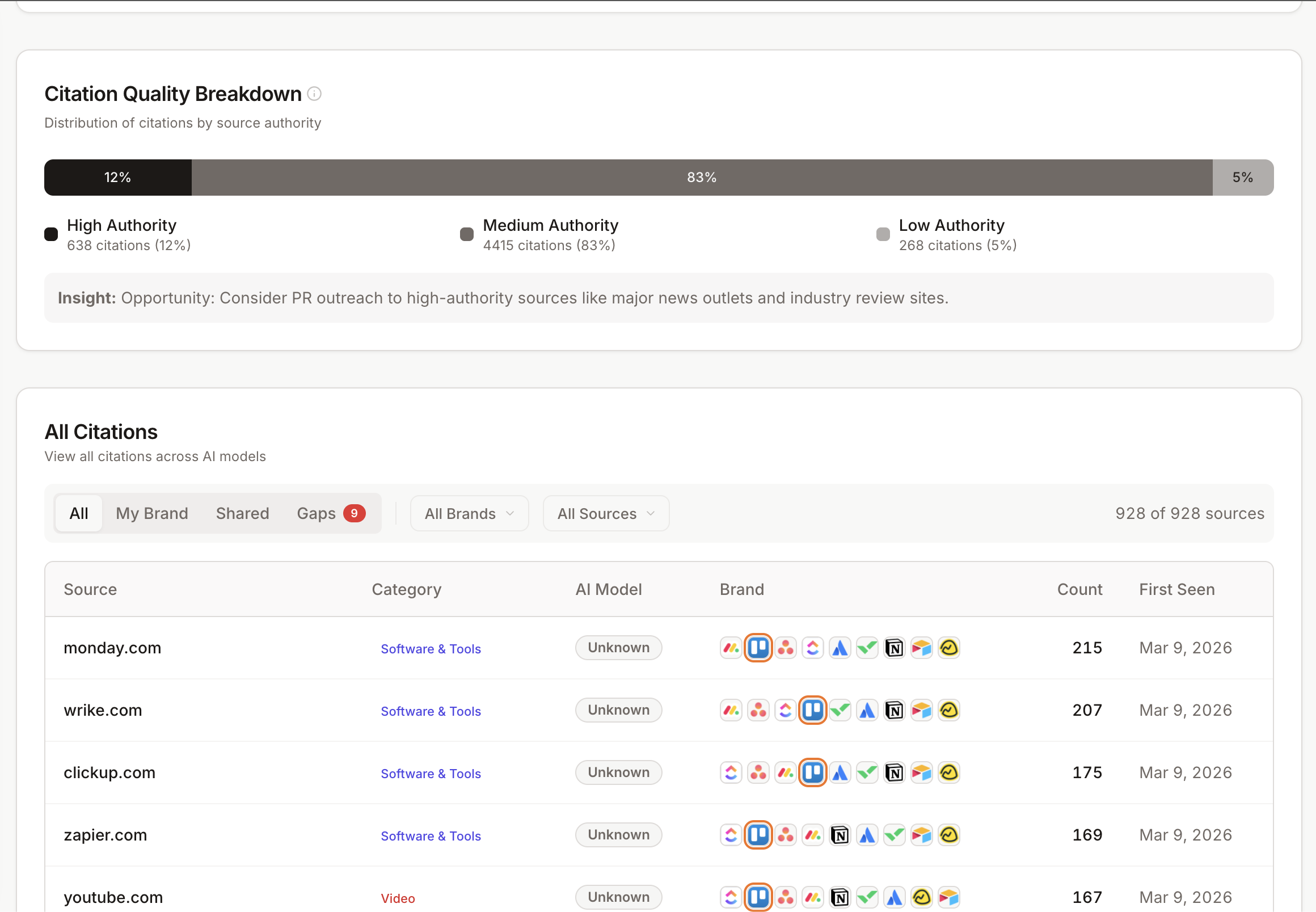Image resolution: width=1316 pixels, height=912 pixels.
Task: Open the All Sources dropdown
Action: click(x=606, y=513)
